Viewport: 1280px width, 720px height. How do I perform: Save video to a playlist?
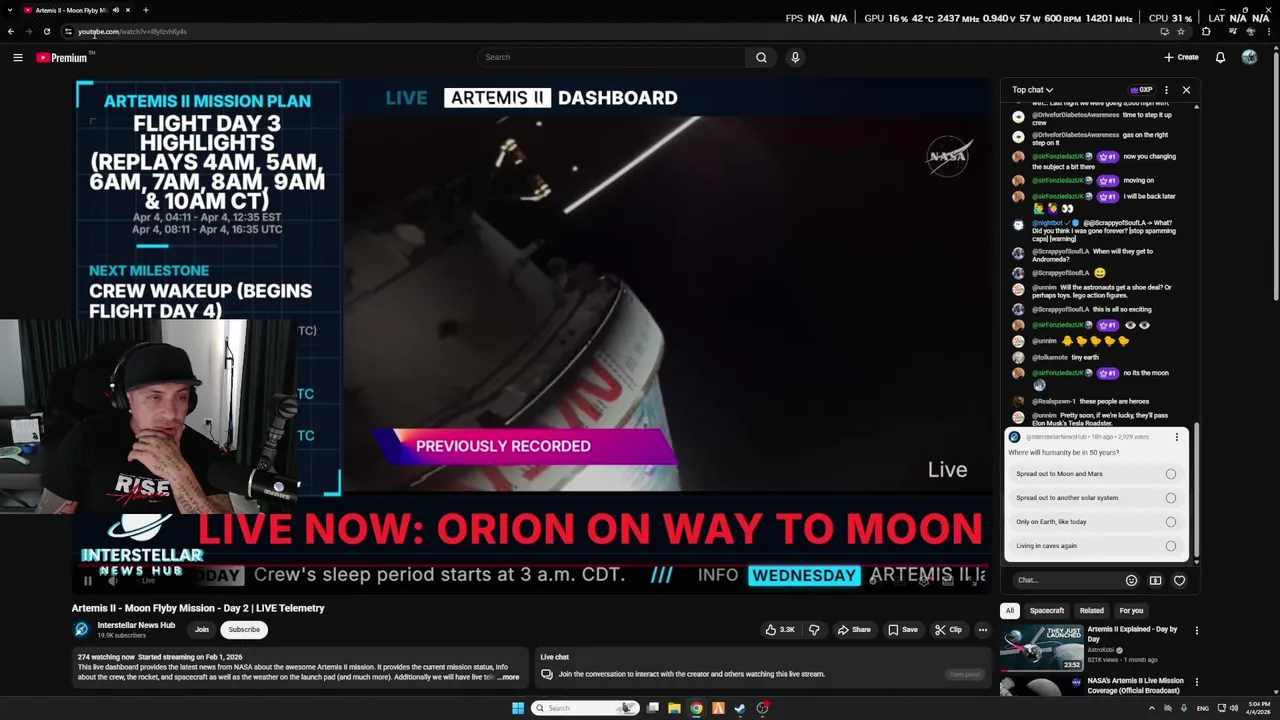(x=902, y=630)
